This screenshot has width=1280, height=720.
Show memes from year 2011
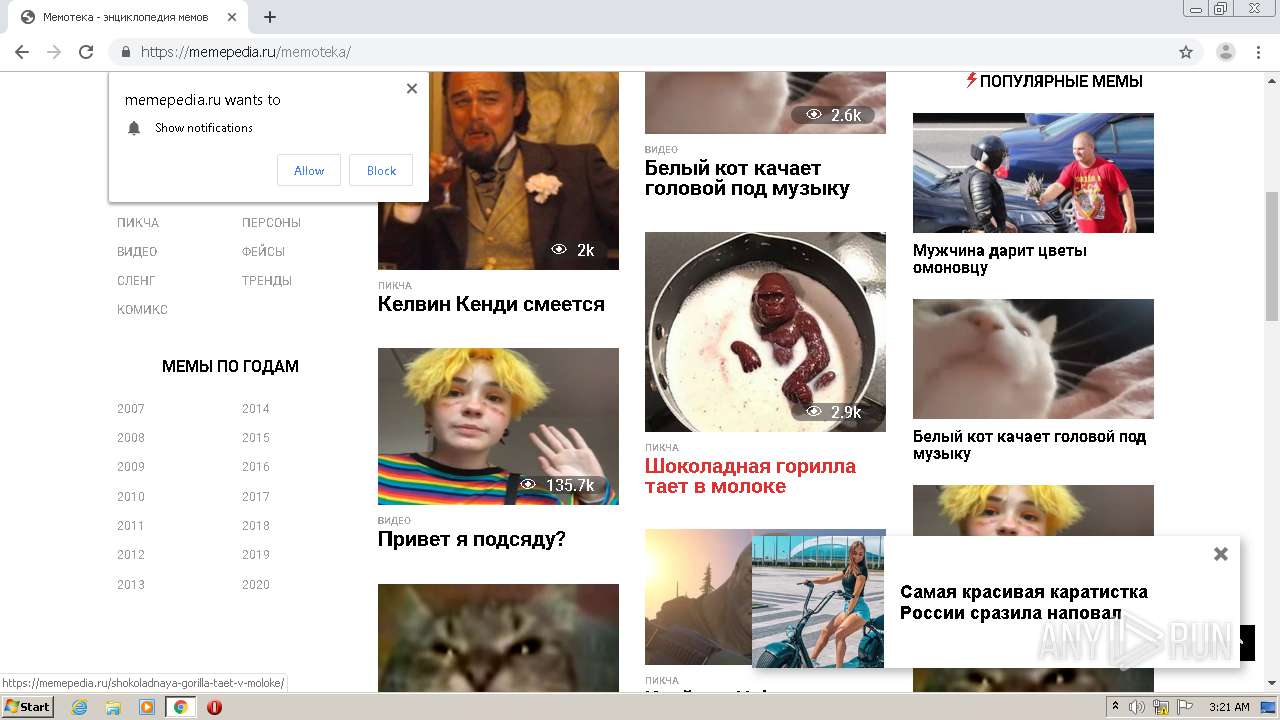pos(131,526)
